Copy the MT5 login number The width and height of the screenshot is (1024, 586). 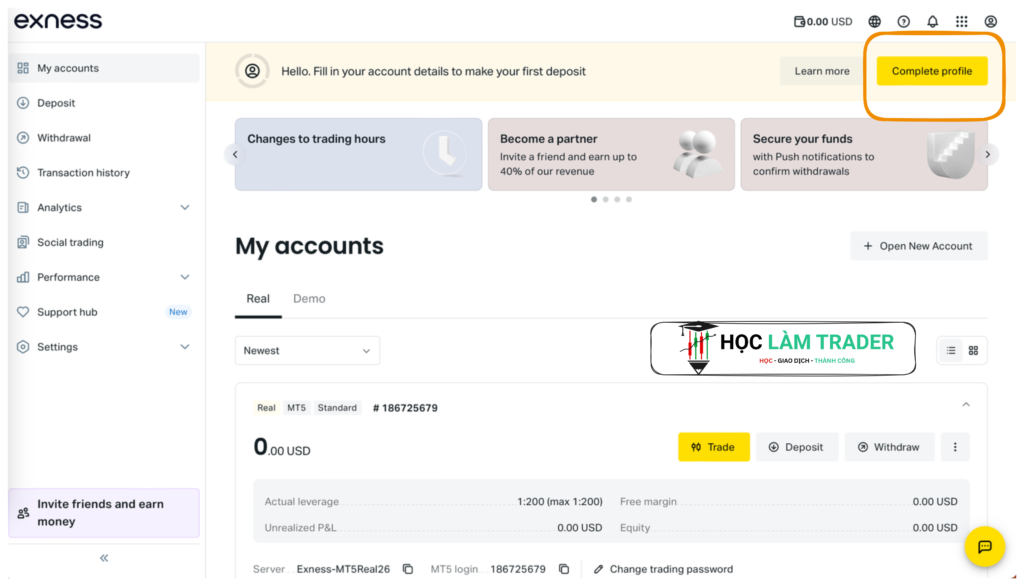564,569
